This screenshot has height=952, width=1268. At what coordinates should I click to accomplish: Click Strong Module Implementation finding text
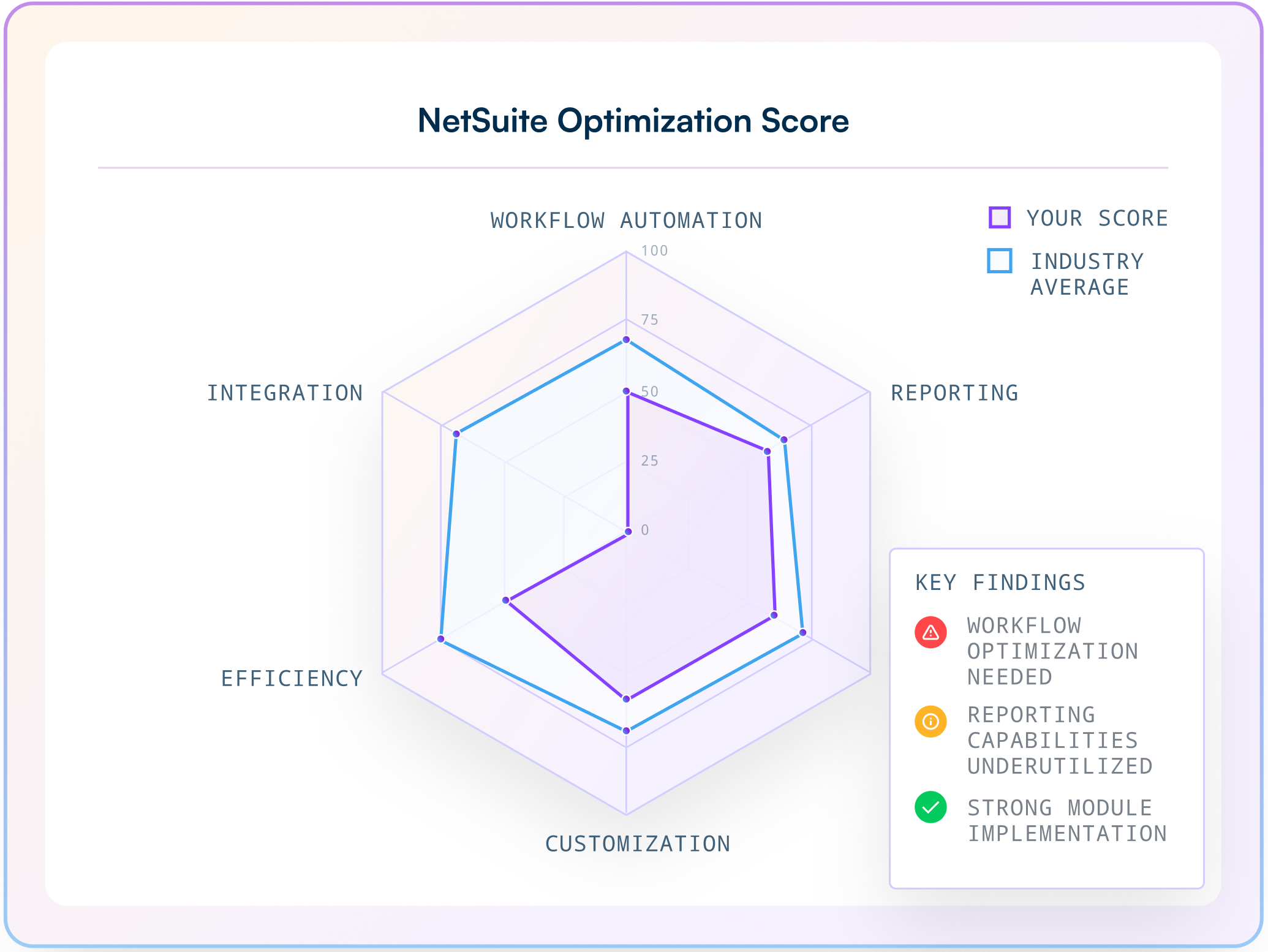pyautogui.click(x=1067, y=820)
